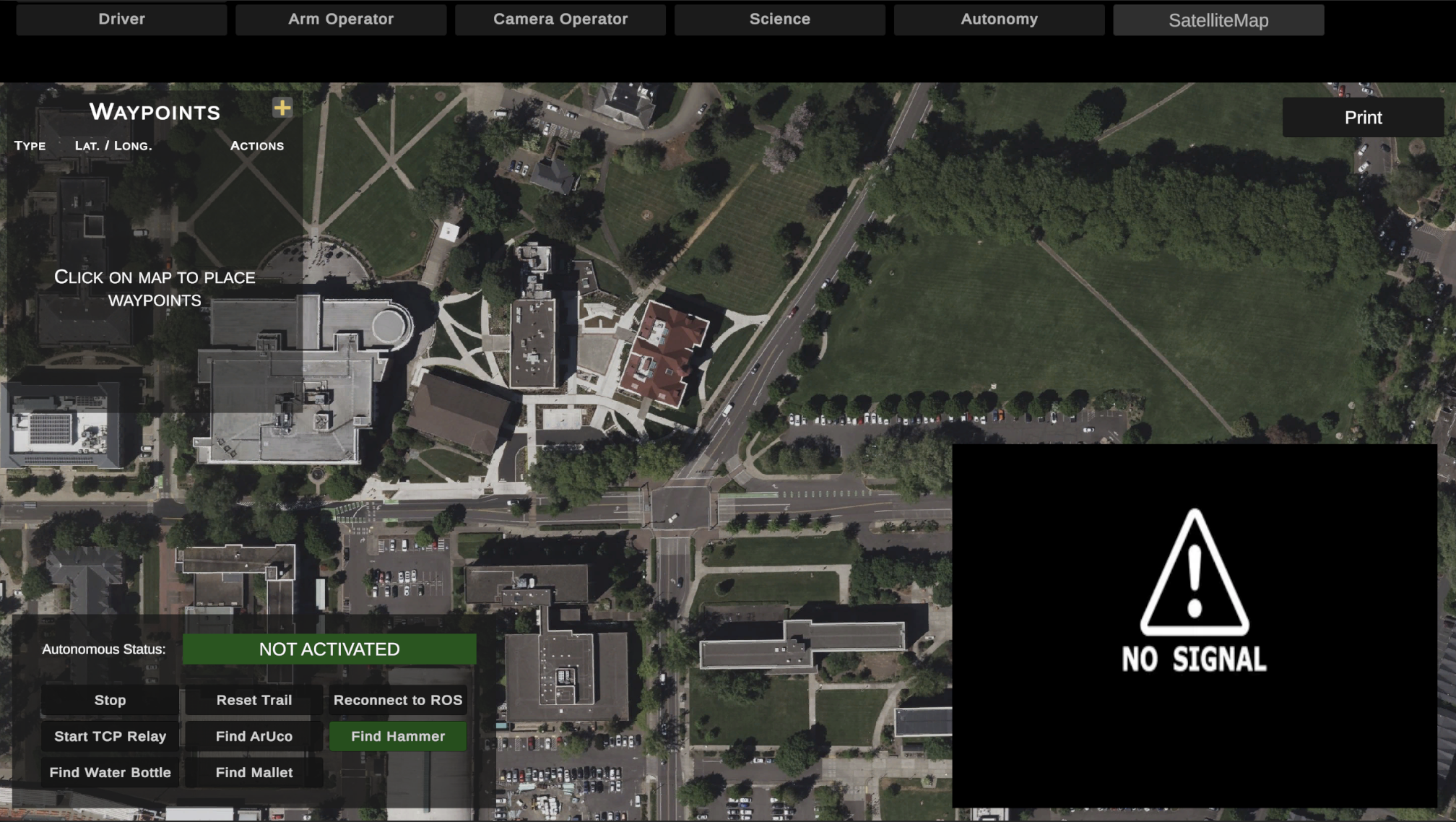Screen dimensions: 1456x822
Task: Add a waypoint with the yellow plus icon
Action: pyautogui.click(x=282, y=108)
